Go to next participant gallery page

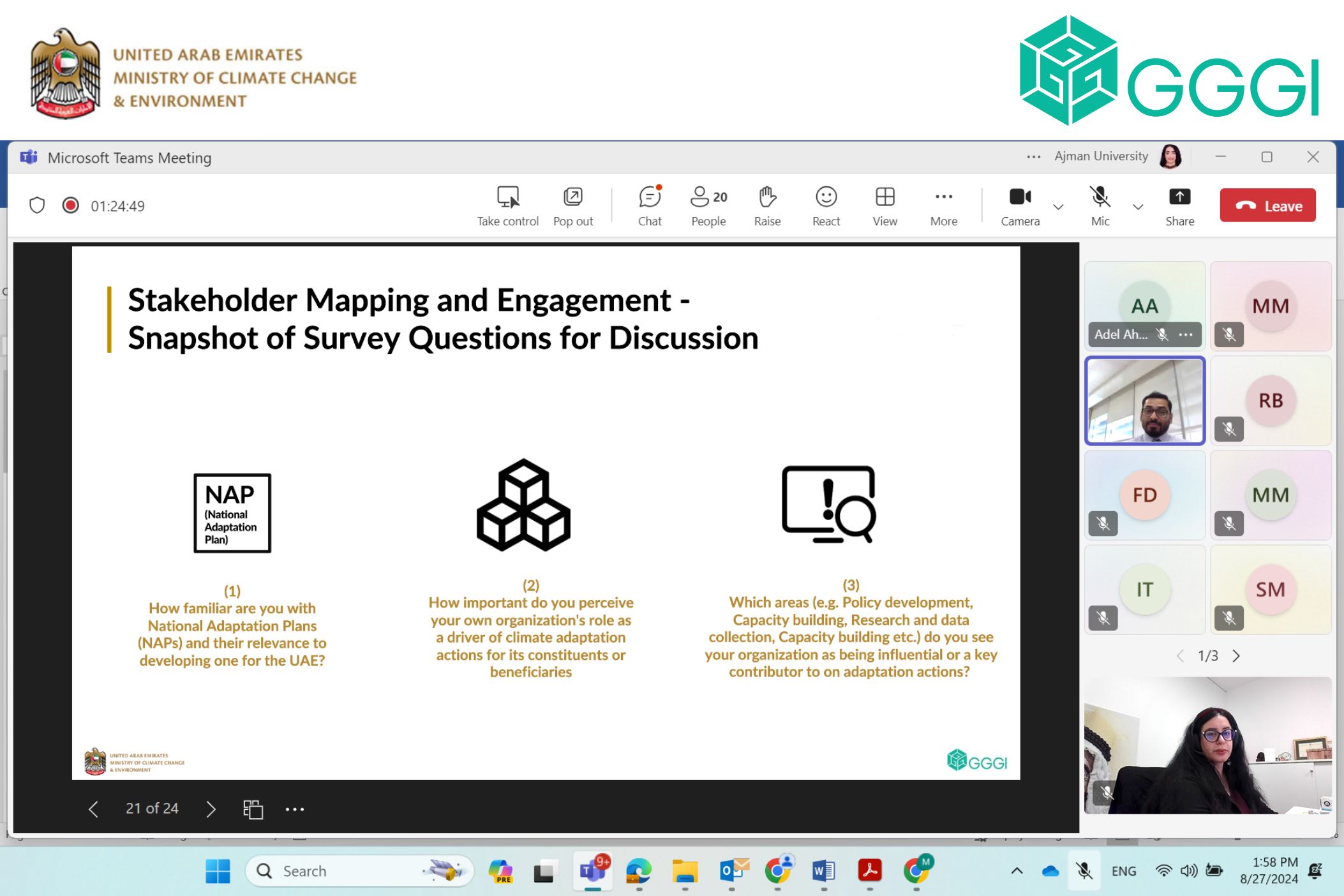(1236, 656)
